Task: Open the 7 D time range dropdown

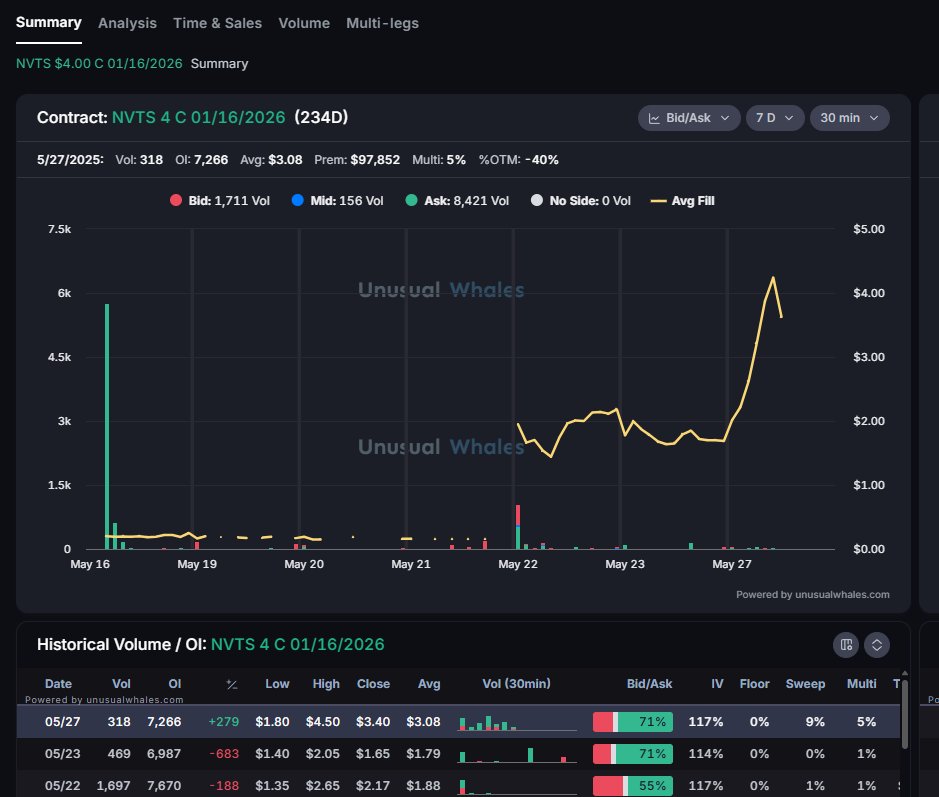Action: tap(775, 118)
